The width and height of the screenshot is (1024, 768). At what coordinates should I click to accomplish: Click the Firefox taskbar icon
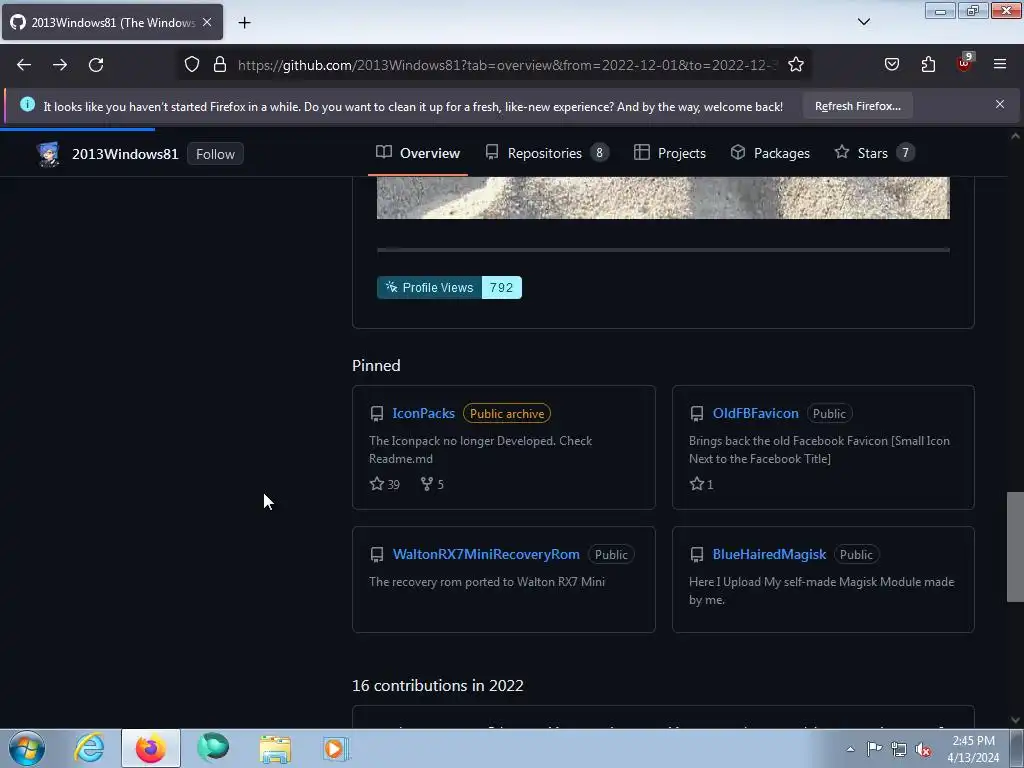151,748
